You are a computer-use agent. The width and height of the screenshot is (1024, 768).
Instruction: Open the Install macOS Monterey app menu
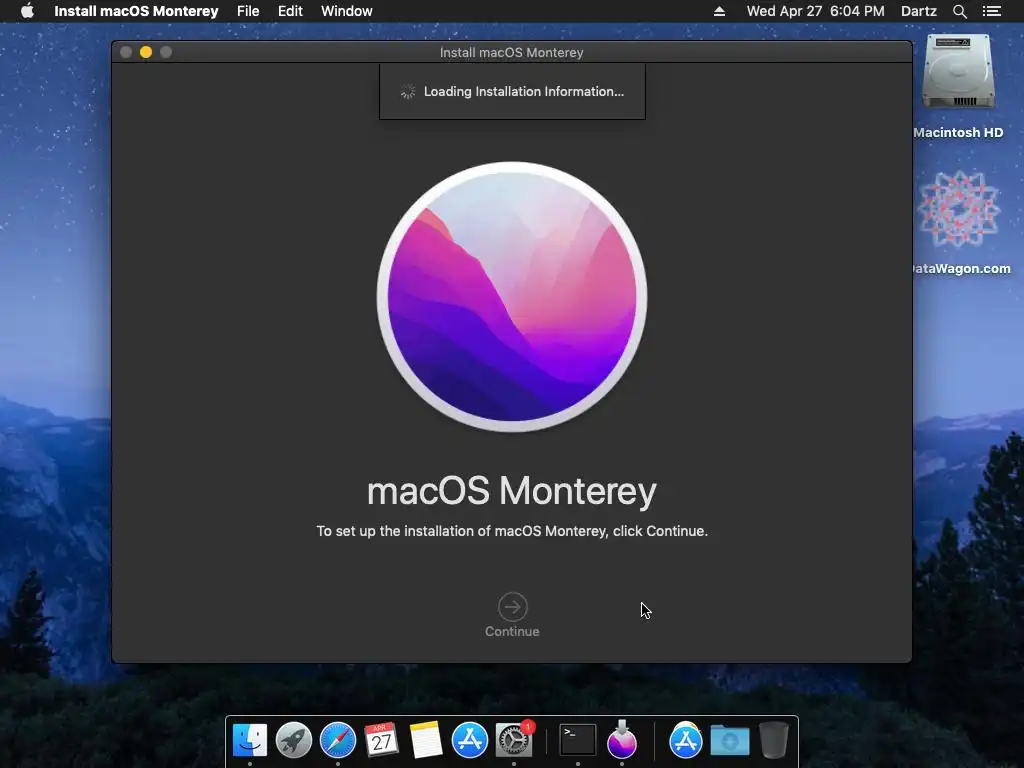tap(136, 11)
